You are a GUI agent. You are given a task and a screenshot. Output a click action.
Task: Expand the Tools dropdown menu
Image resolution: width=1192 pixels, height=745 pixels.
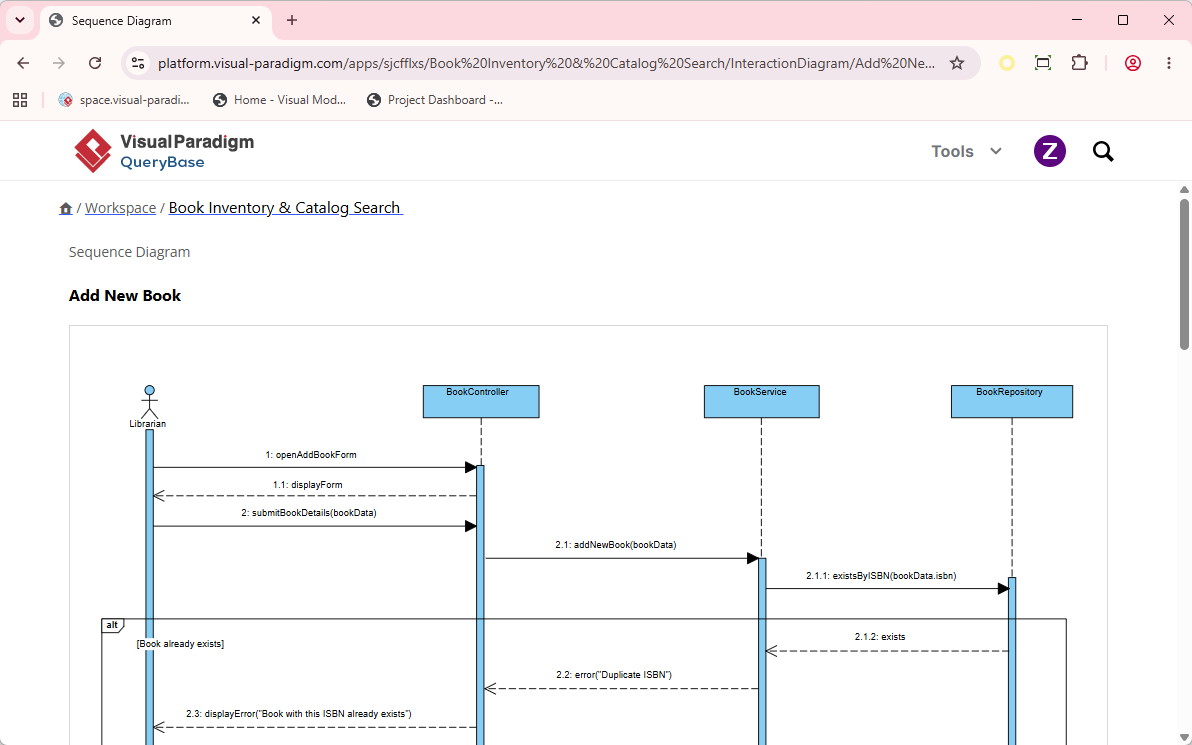966,151
